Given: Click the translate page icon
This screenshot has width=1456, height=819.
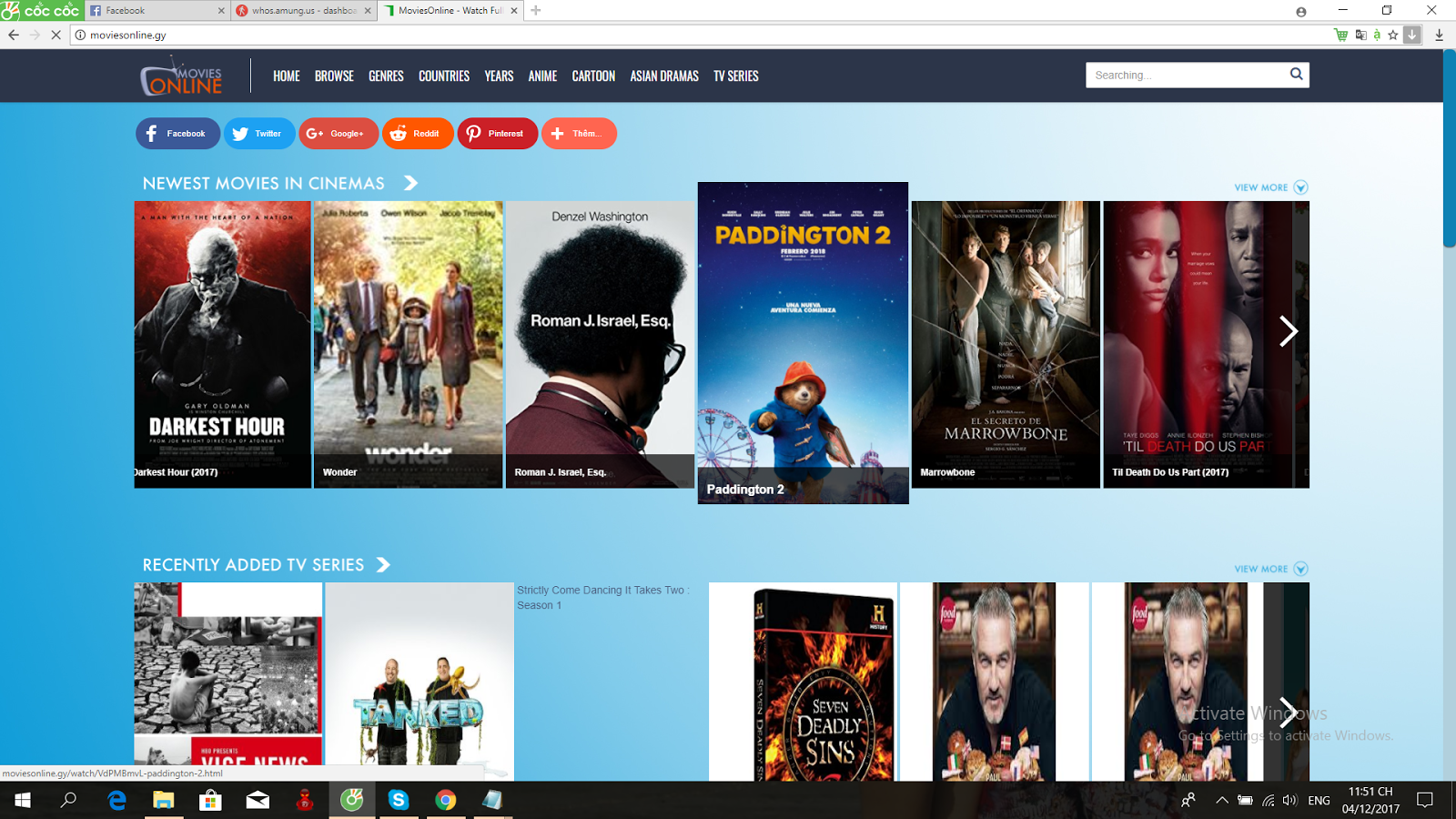Looking at the screenshot, I should pos(1360,35).
